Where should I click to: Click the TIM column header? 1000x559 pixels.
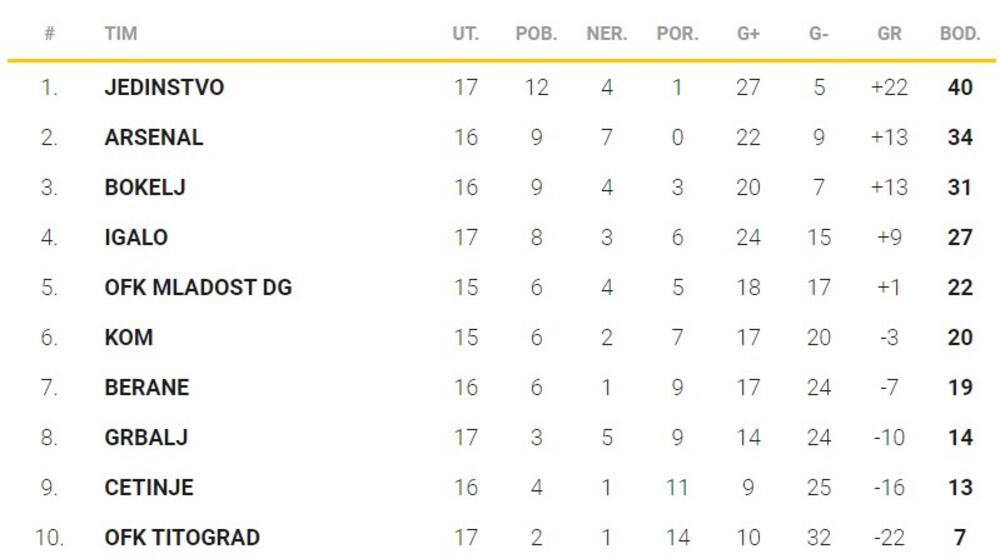click(x=121, y=34)
